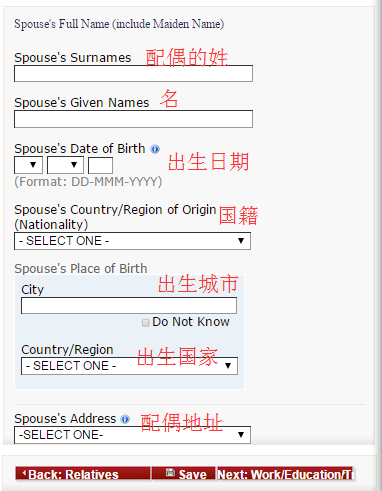Expand the Nationality SELECT ONE dropdown

(132, 241)
